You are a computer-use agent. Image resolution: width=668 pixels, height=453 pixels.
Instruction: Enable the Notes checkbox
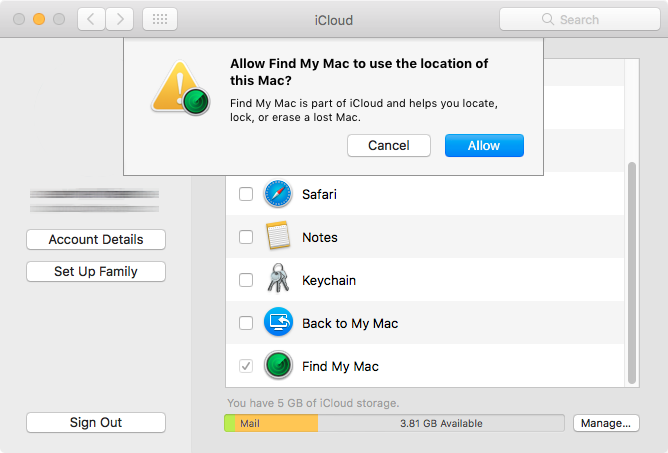246,237
